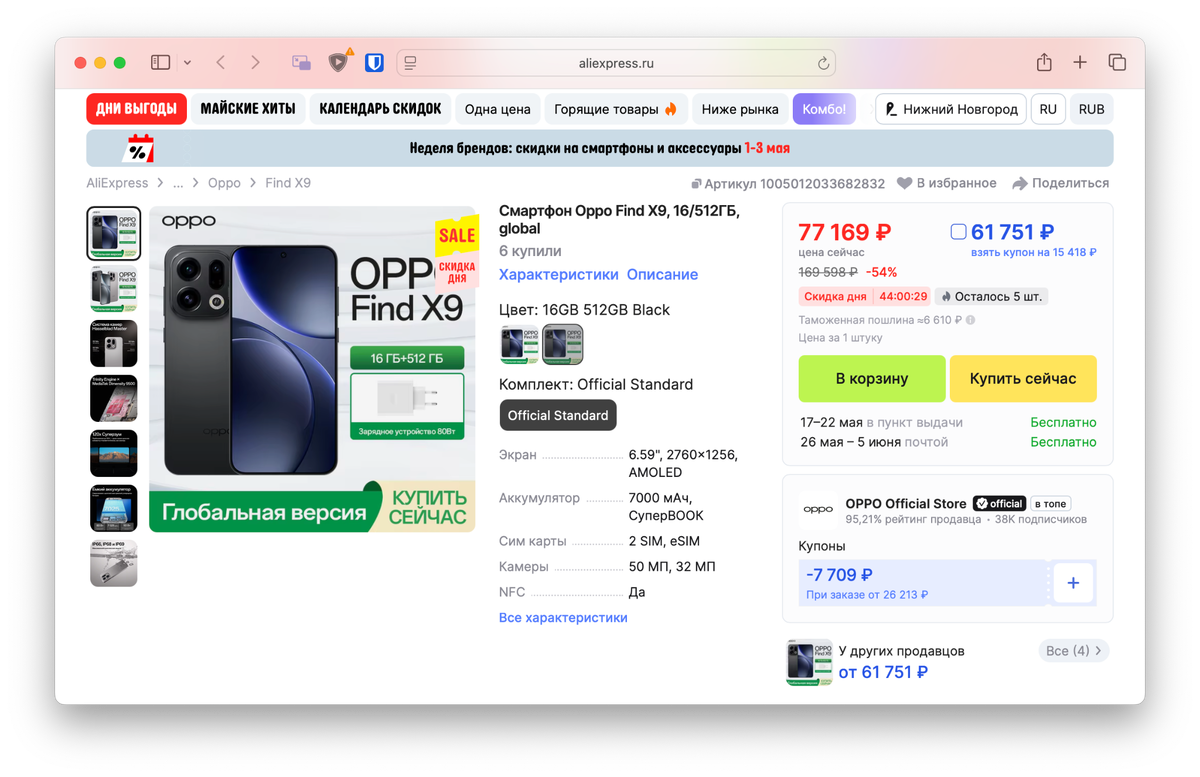Open the page reader menu icon
1200x777 pixels.
[410, 63]
